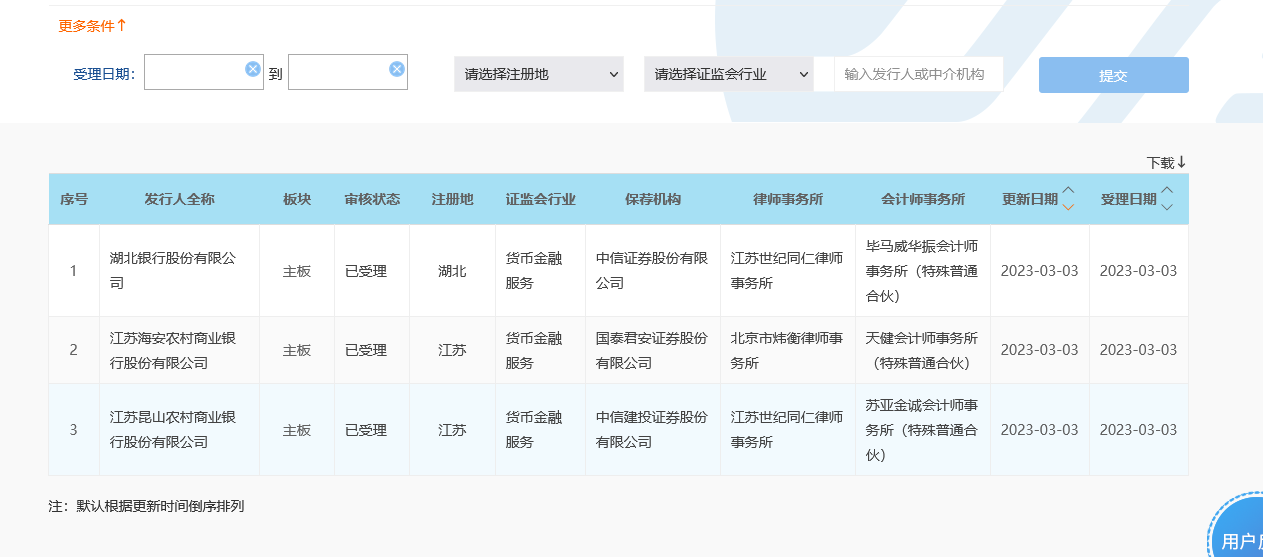Viewport: 1263px width, 557px height.
Task: Clear the start acceptance date field
Action: pos(253,68)
